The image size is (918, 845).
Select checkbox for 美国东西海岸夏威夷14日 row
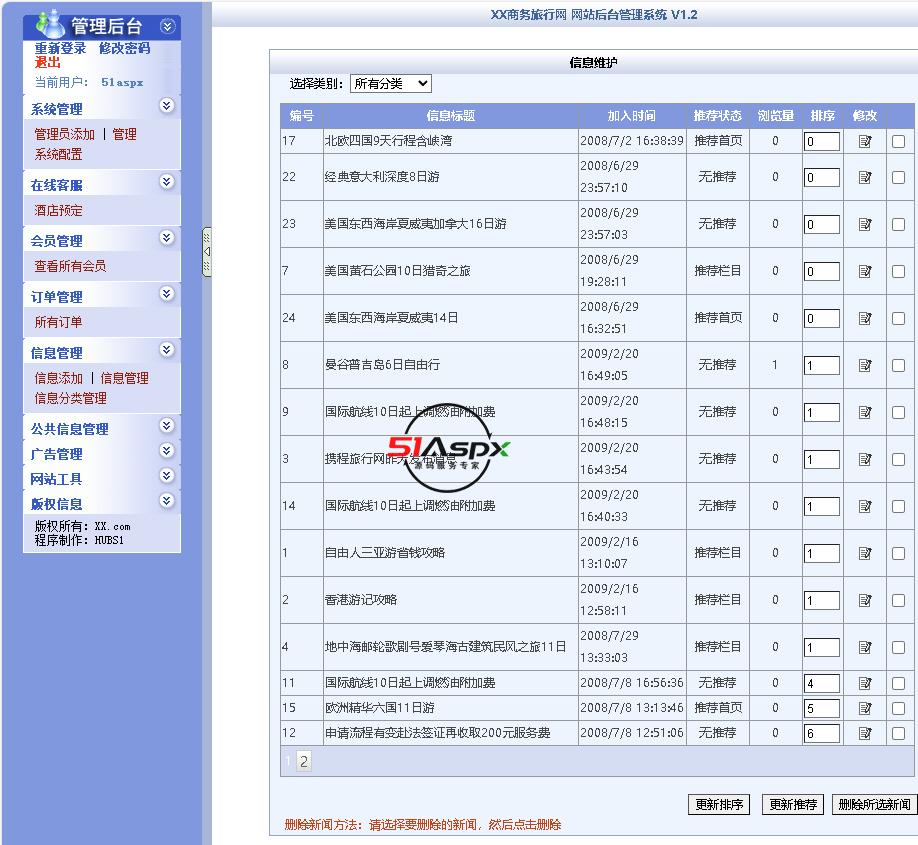898,318
